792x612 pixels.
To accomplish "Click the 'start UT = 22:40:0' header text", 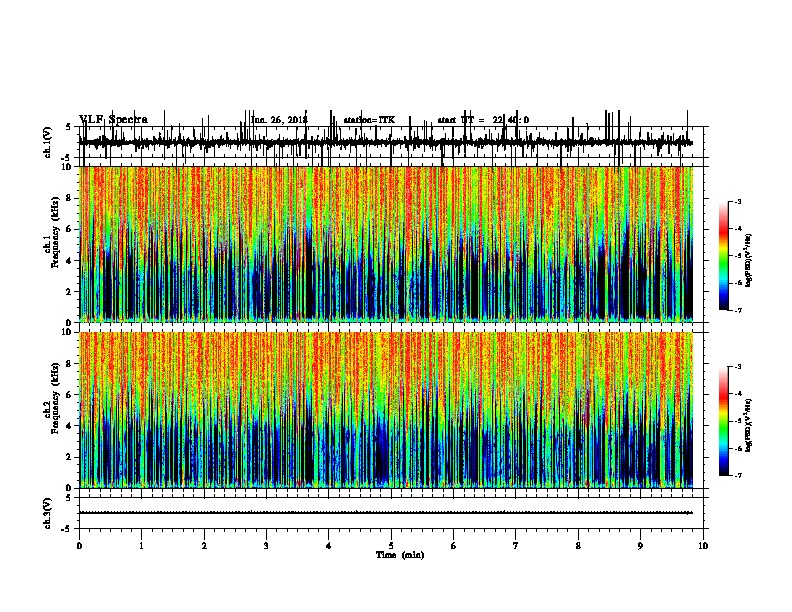I will pyautogui.click(x=483, y=120).
